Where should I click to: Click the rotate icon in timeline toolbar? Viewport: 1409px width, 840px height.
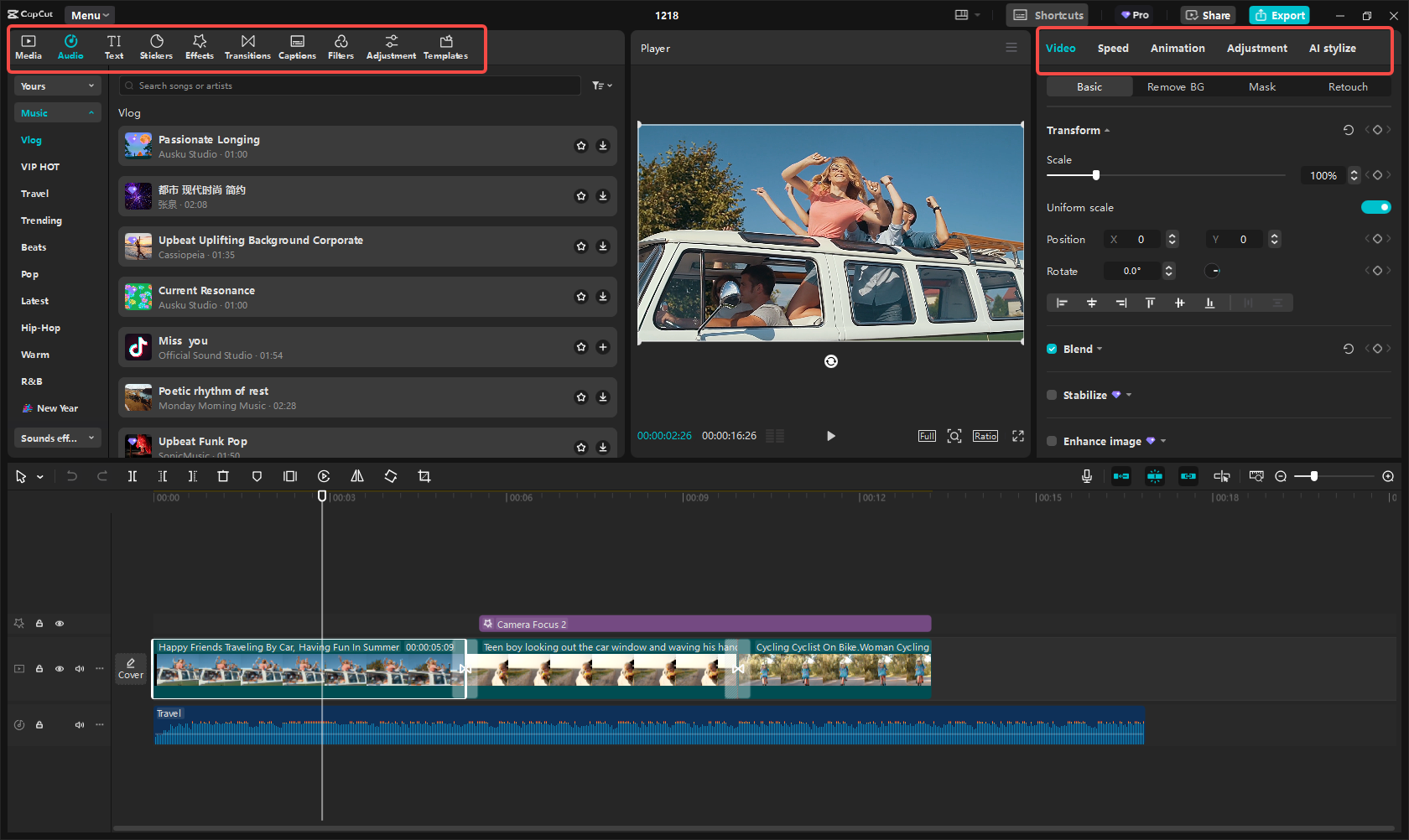pos(391,476)
